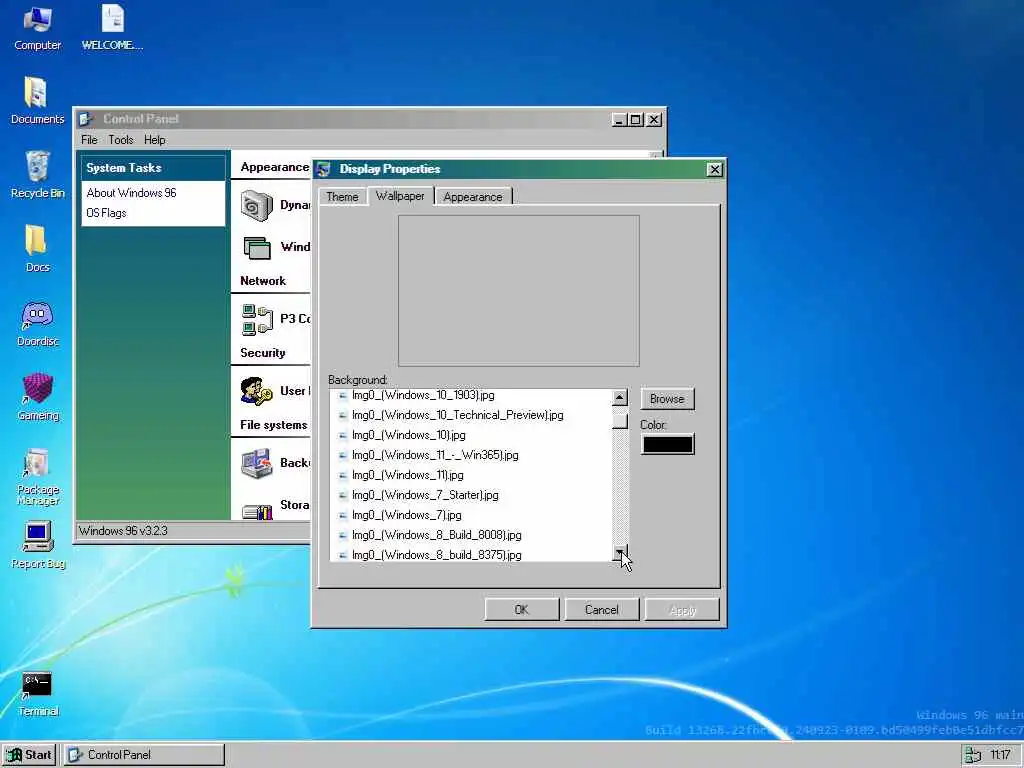The width and height of the screenshot is (1024, 768).
Task: Open OS Flags link
Action: [x=106, y=213]
